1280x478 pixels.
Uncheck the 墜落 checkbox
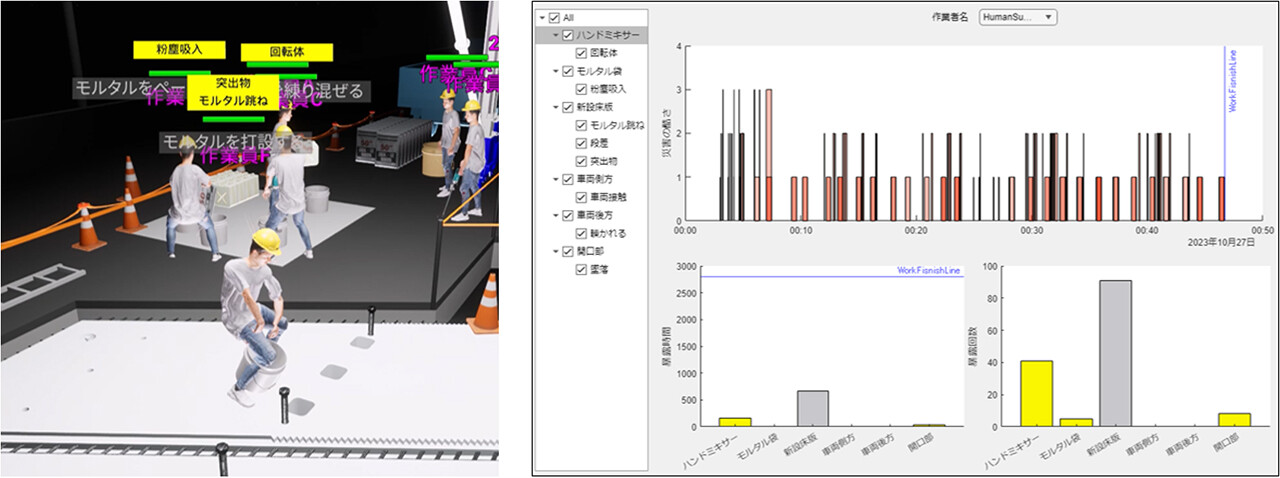pos(581,269)
